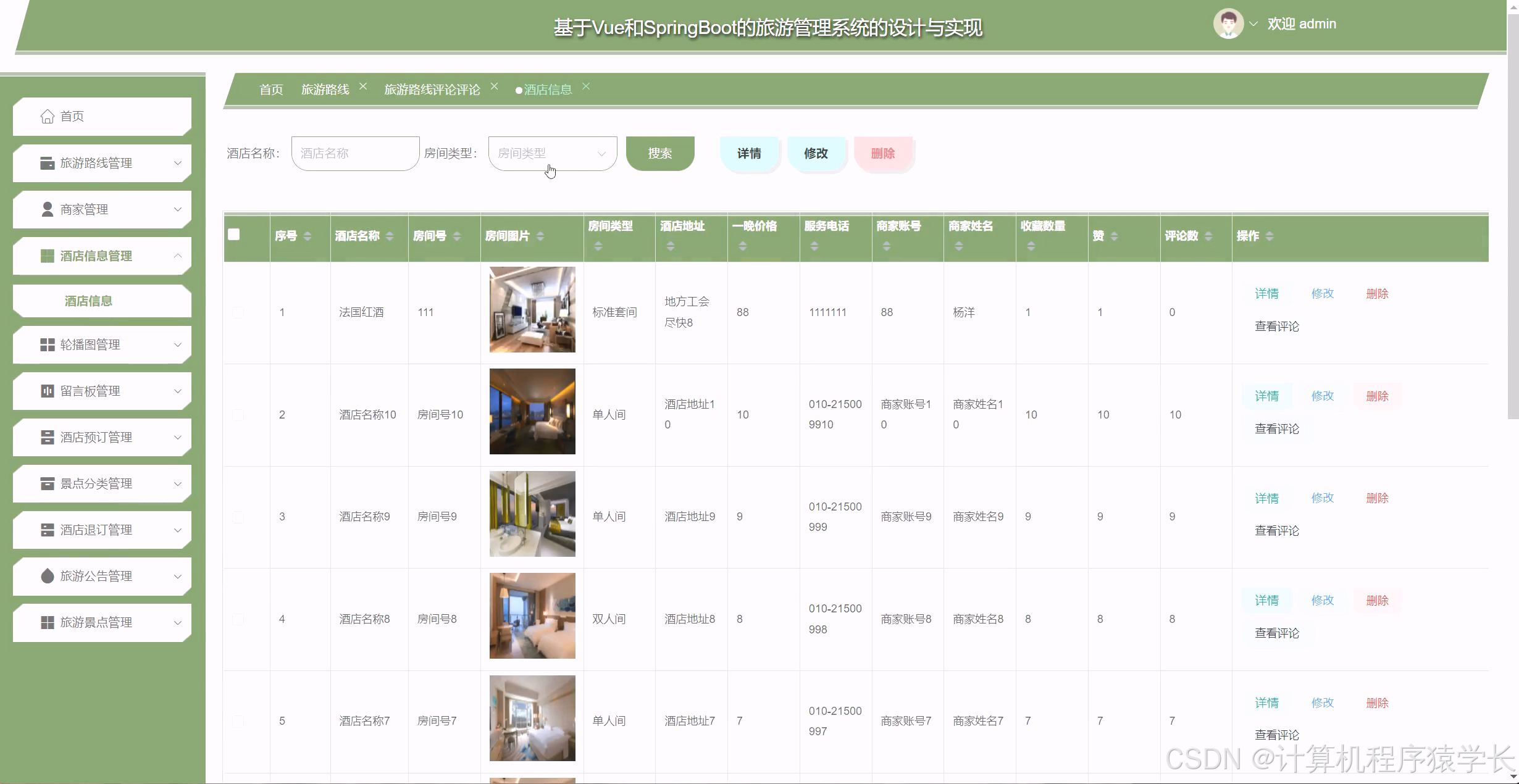Click 修改 for 酒店名称10 row
The height and width of the screenshot is (784, 1519).
click(x=1323, y=396)
